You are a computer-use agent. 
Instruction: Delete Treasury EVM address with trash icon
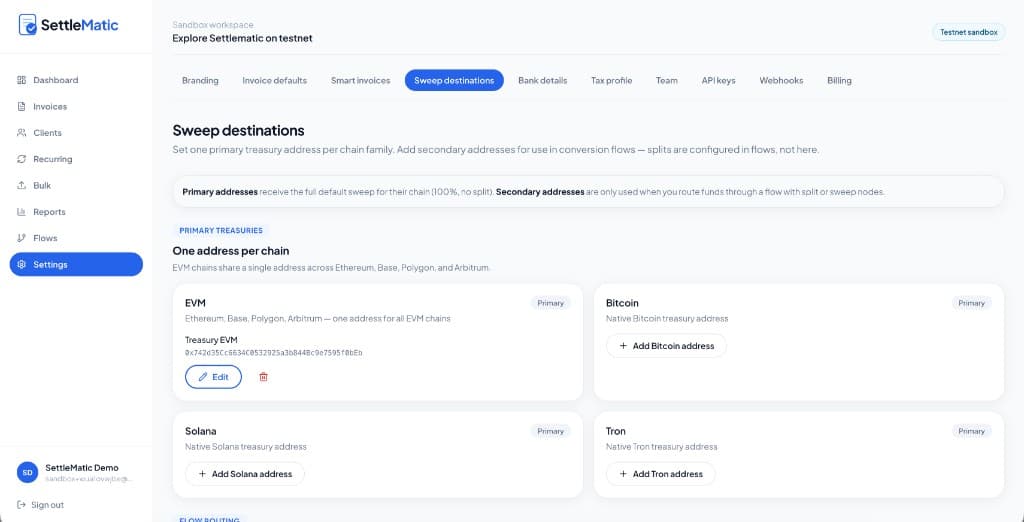tap(264, 377)
